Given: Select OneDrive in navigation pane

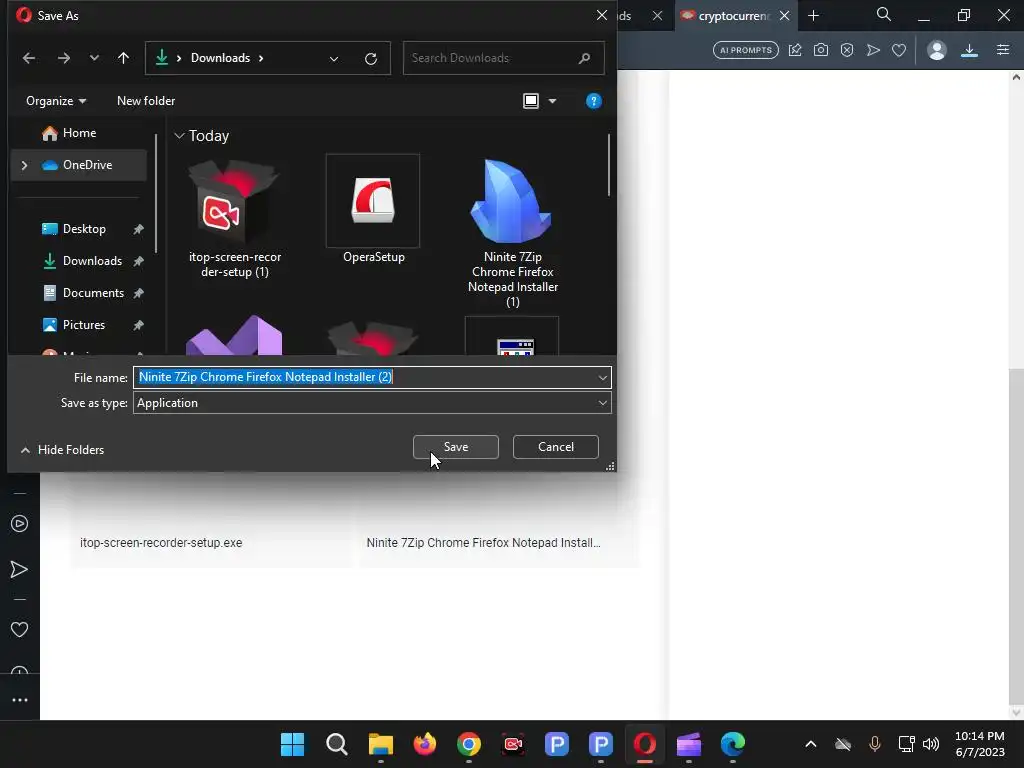Looking at the screenshot, I should (x=78, y=165).
